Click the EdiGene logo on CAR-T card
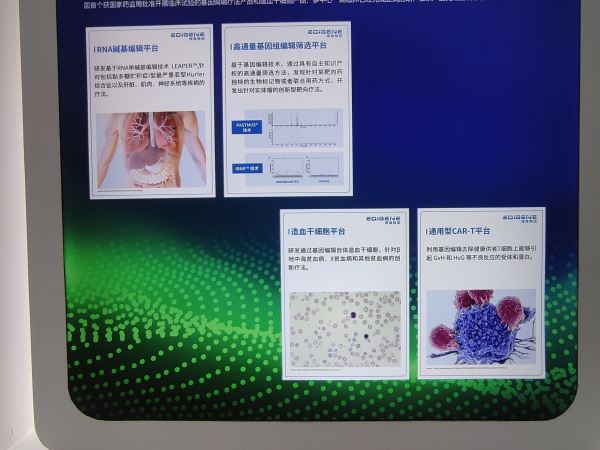This screenshot has width=600, height=450. [519, 218]
